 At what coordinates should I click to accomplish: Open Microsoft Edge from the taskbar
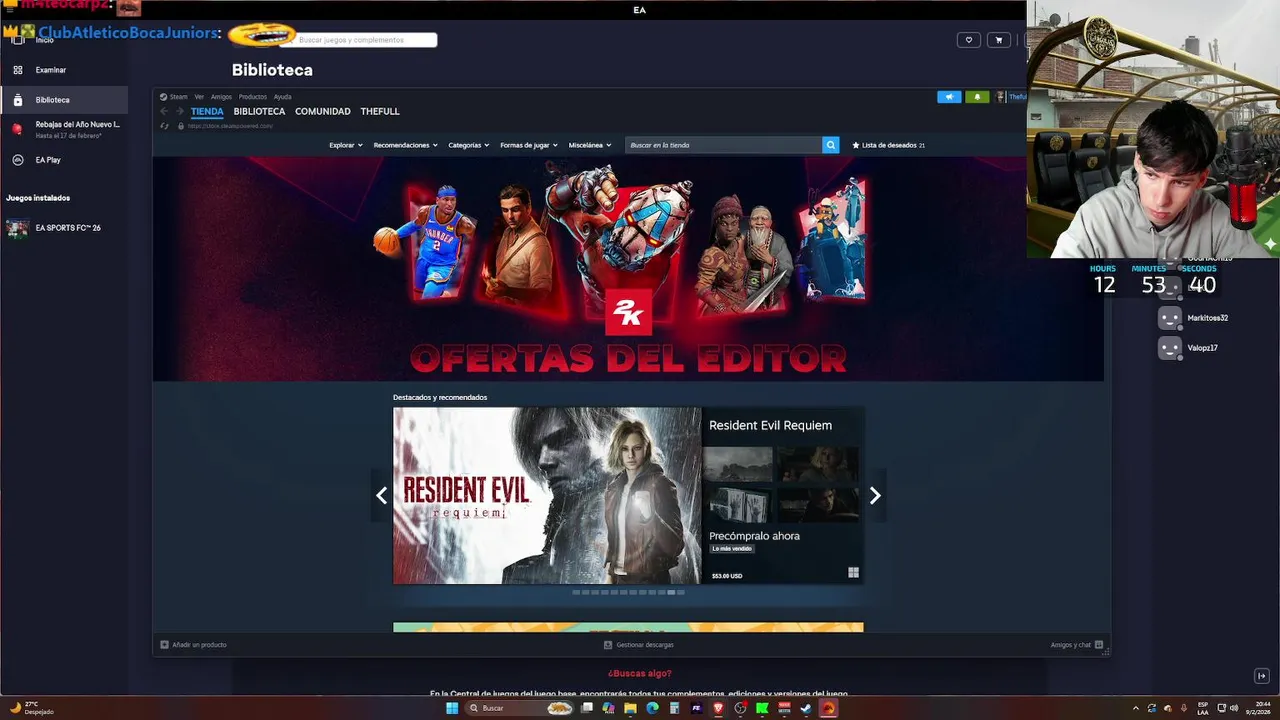(x=652, y=708)
